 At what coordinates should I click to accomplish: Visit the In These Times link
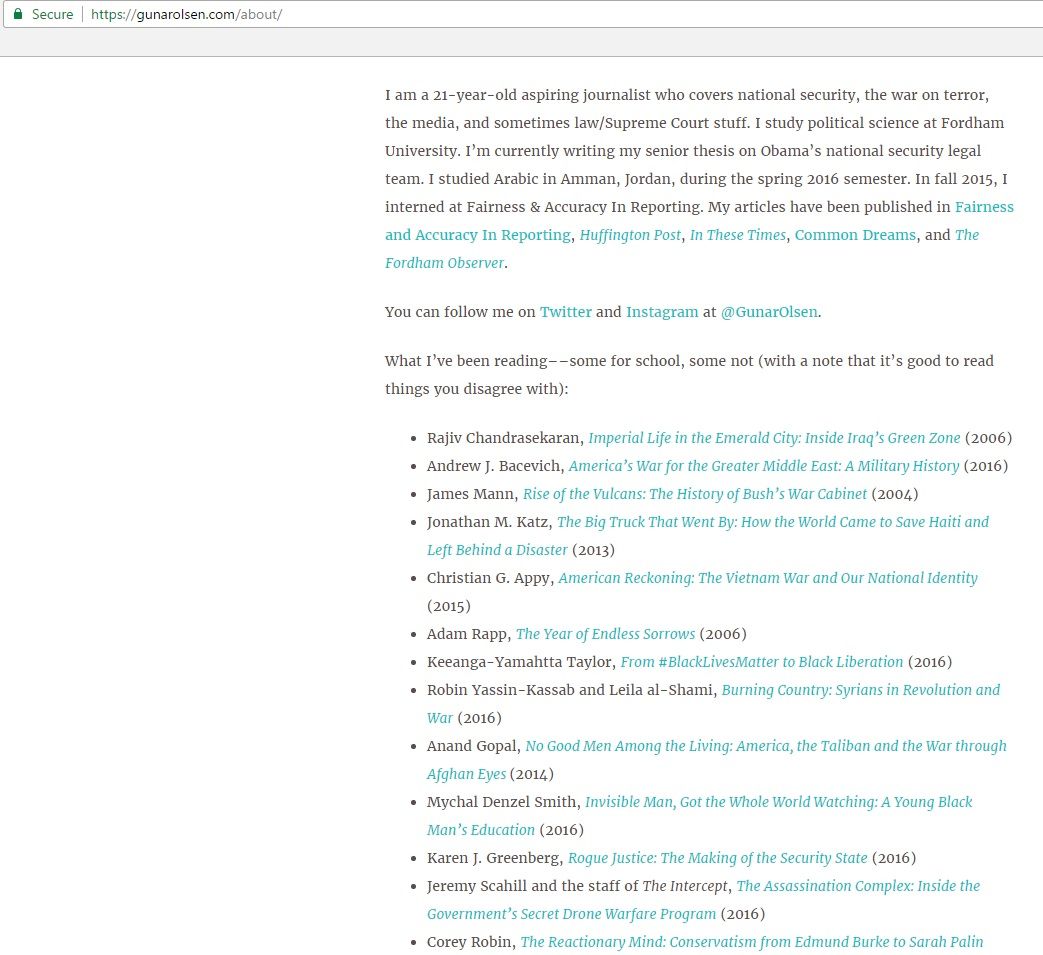737,235
